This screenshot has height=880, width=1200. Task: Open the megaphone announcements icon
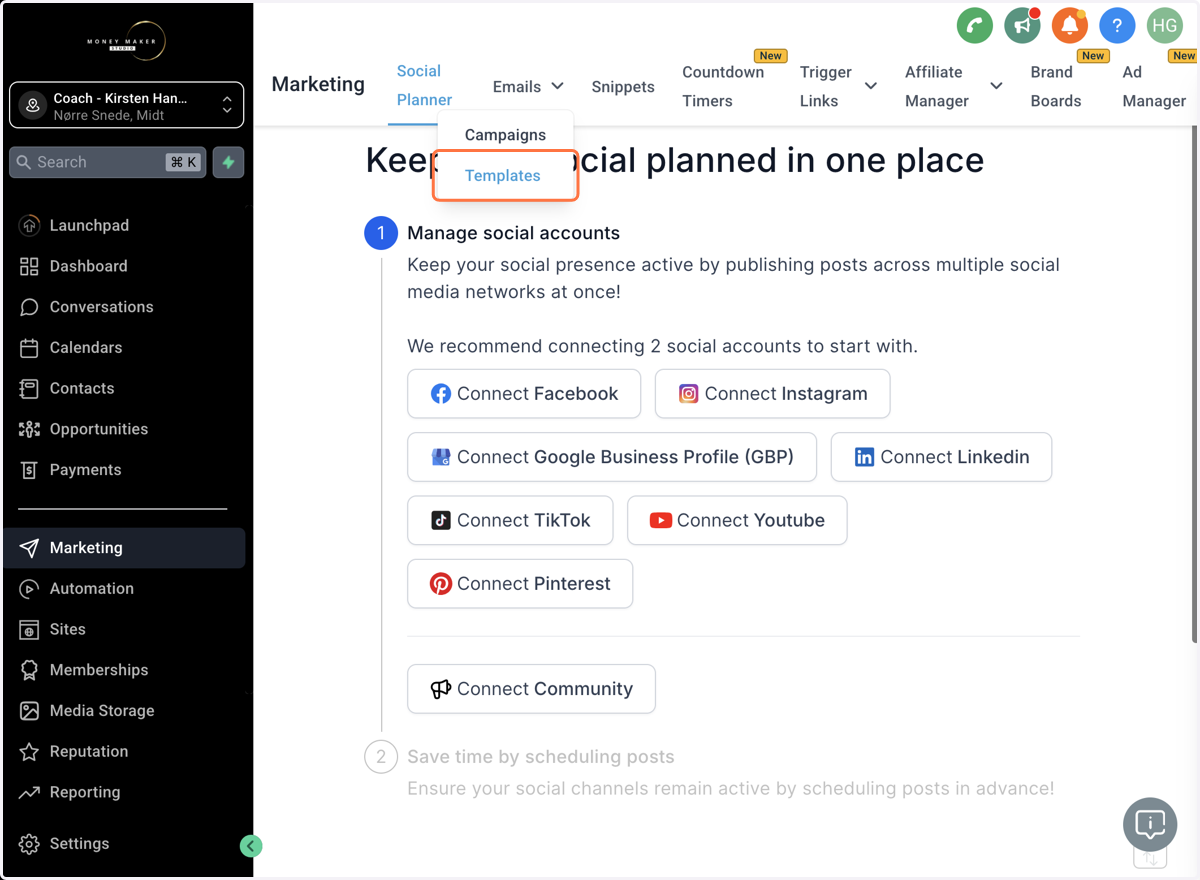(x=1022, y=26)
